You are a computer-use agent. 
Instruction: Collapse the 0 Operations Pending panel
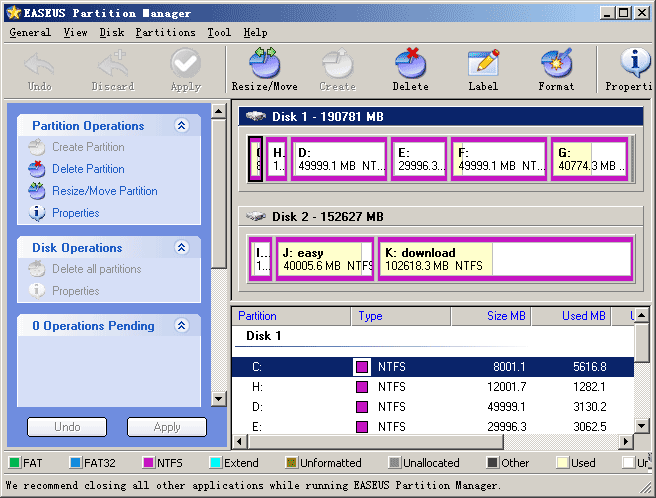tap(181, 326)
